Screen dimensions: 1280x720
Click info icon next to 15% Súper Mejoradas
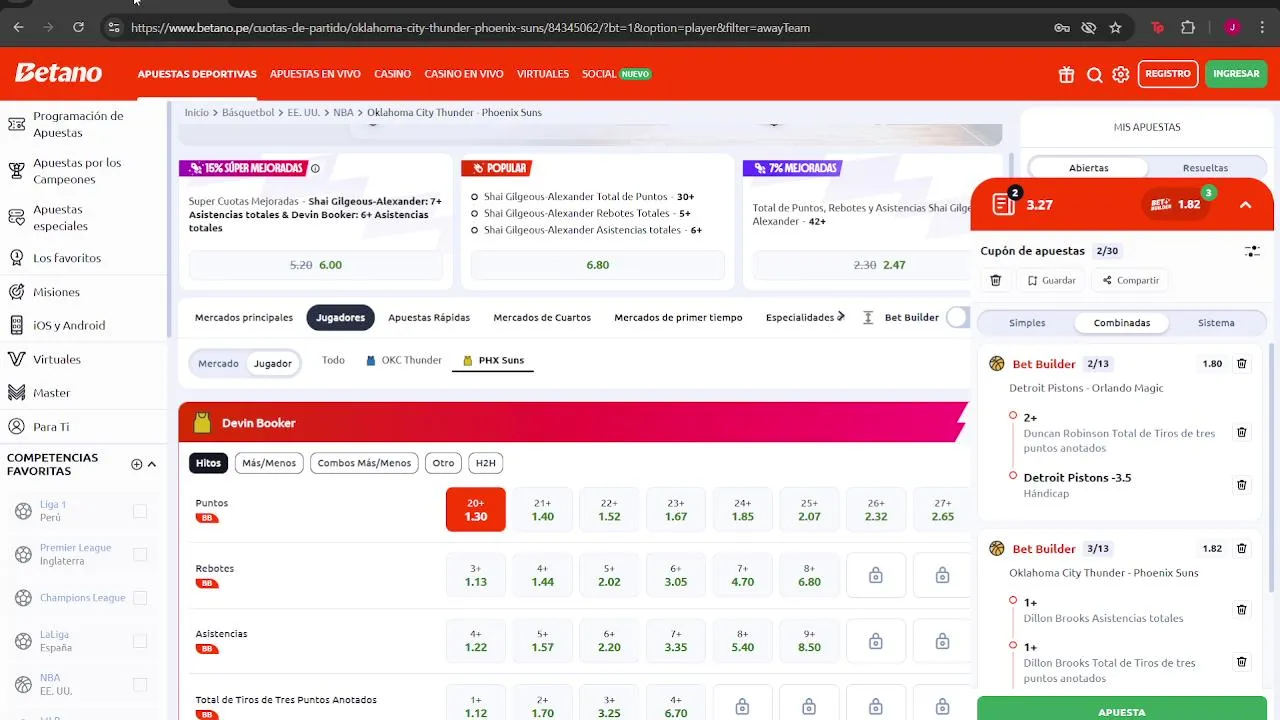pos(315,168)
